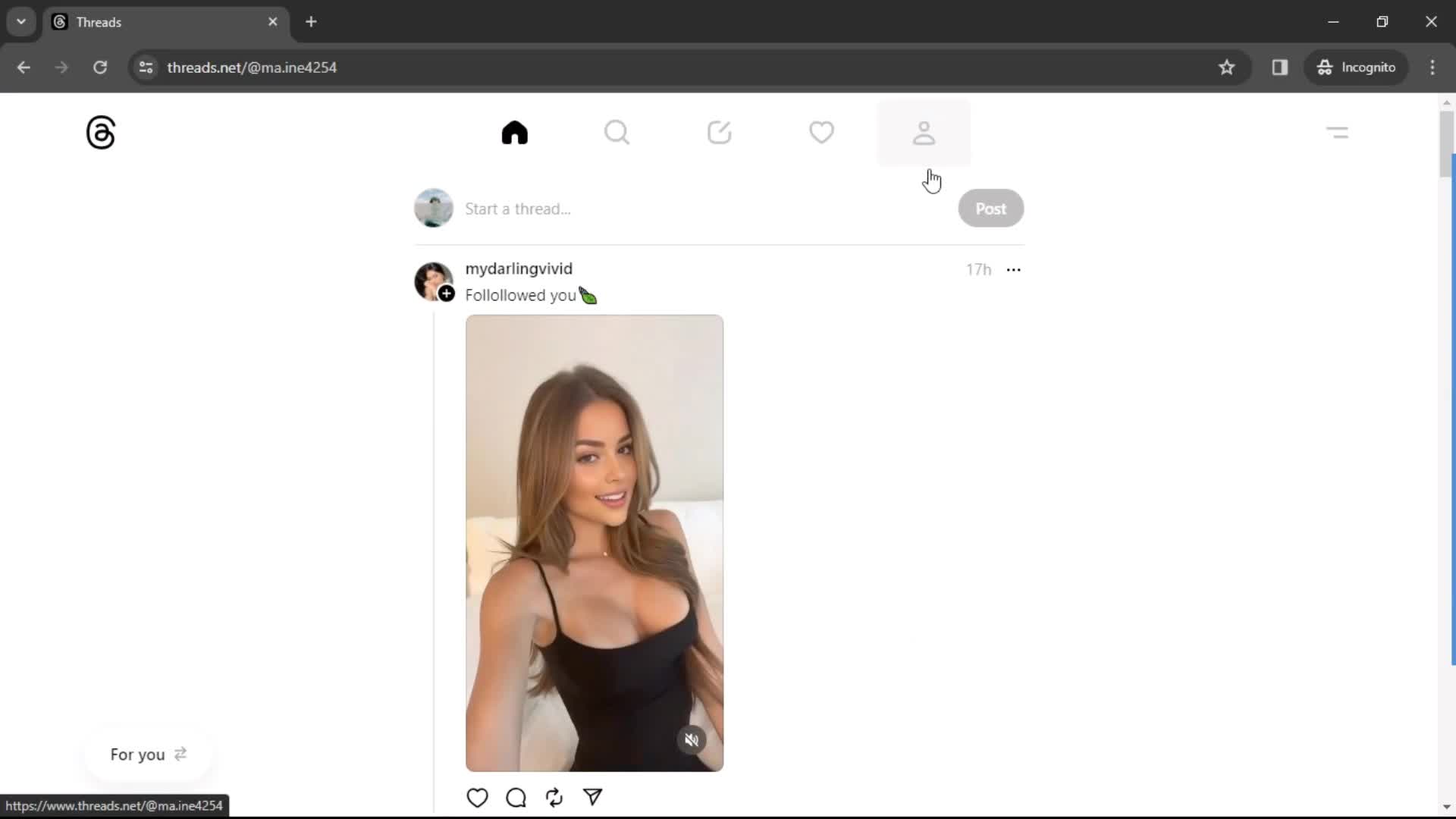Click the repost icon on post

pyautogui.click(x=554, y=797)
